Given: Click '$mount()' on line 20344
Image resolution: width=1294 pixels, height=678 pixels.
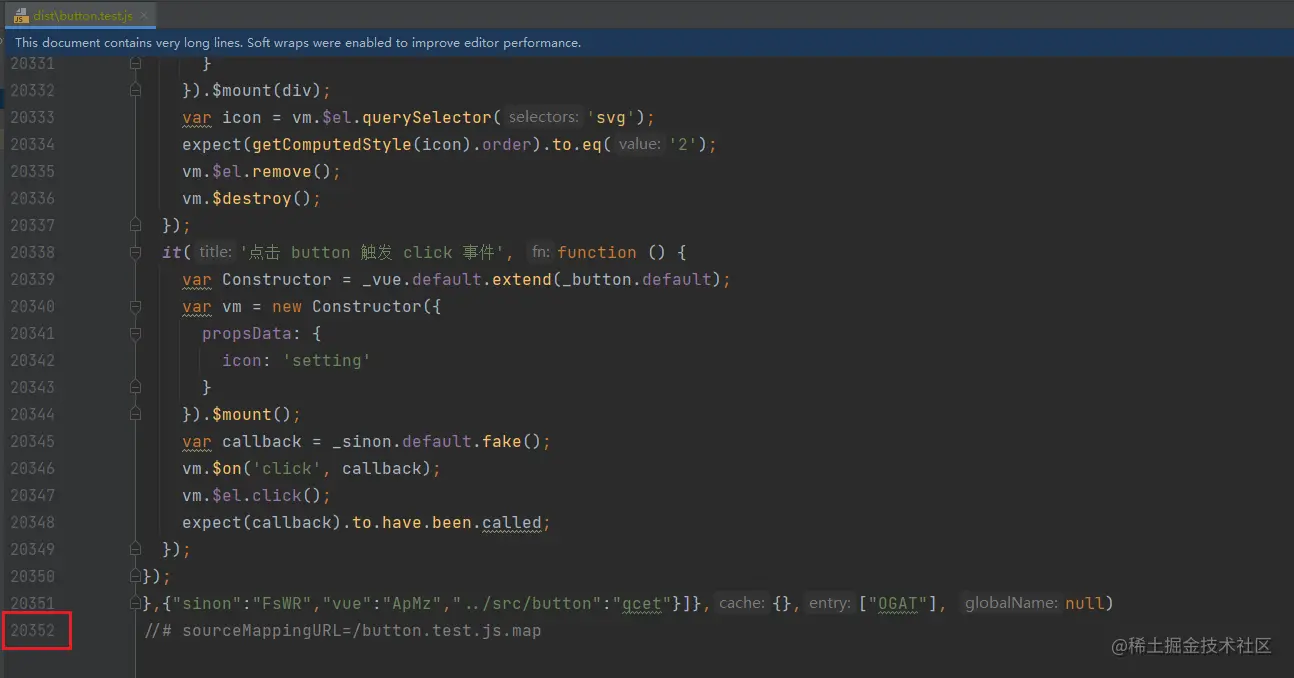Looking at the screenshot, I should [x=251, y=414].
